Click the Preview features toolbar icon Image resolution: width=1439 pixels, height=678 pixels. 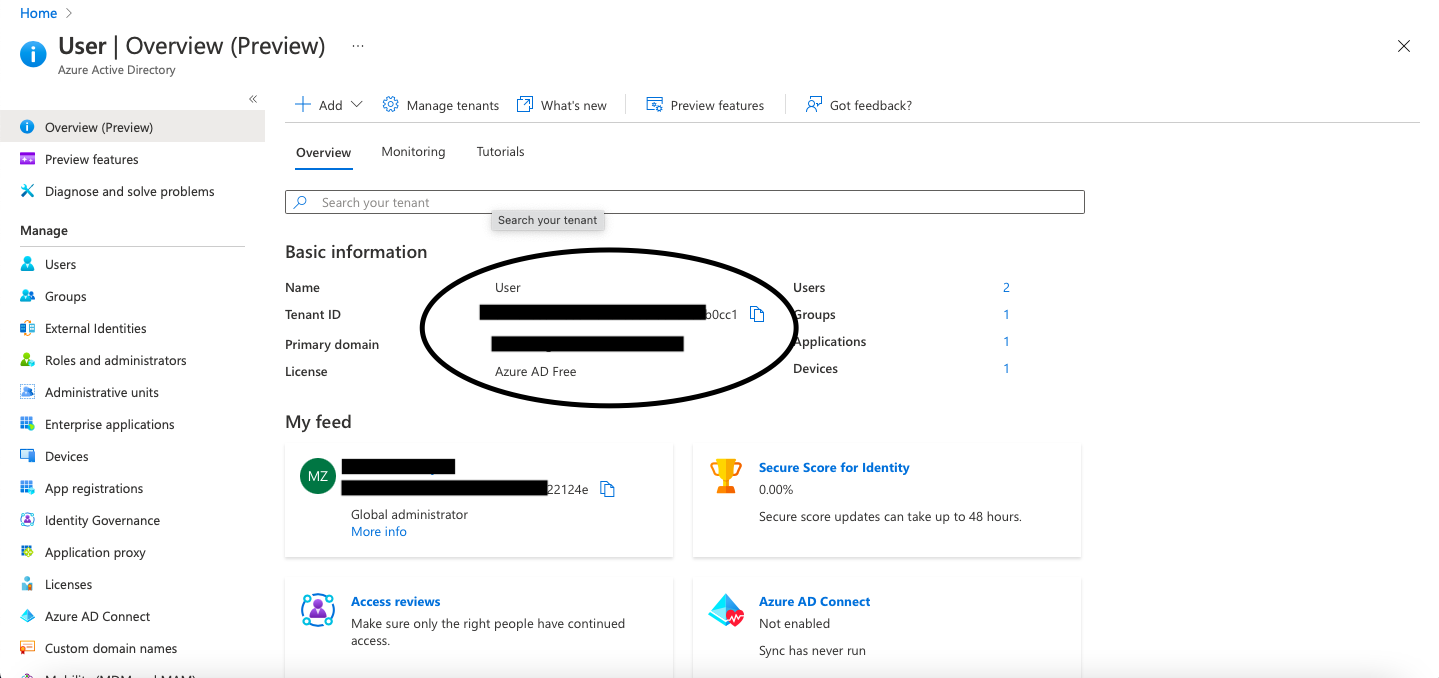click(x=655, y=105)
